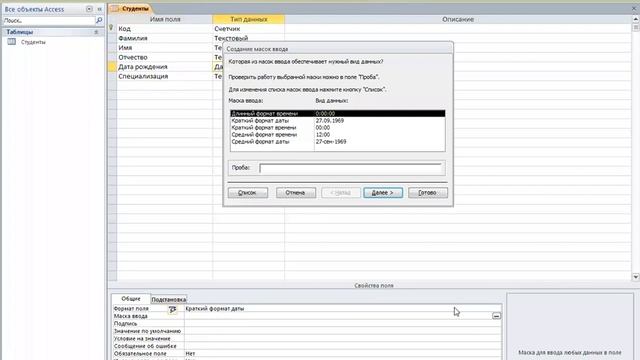Select the Дата рождения field name cell
The image size is (640, 360).
[165, 67]
